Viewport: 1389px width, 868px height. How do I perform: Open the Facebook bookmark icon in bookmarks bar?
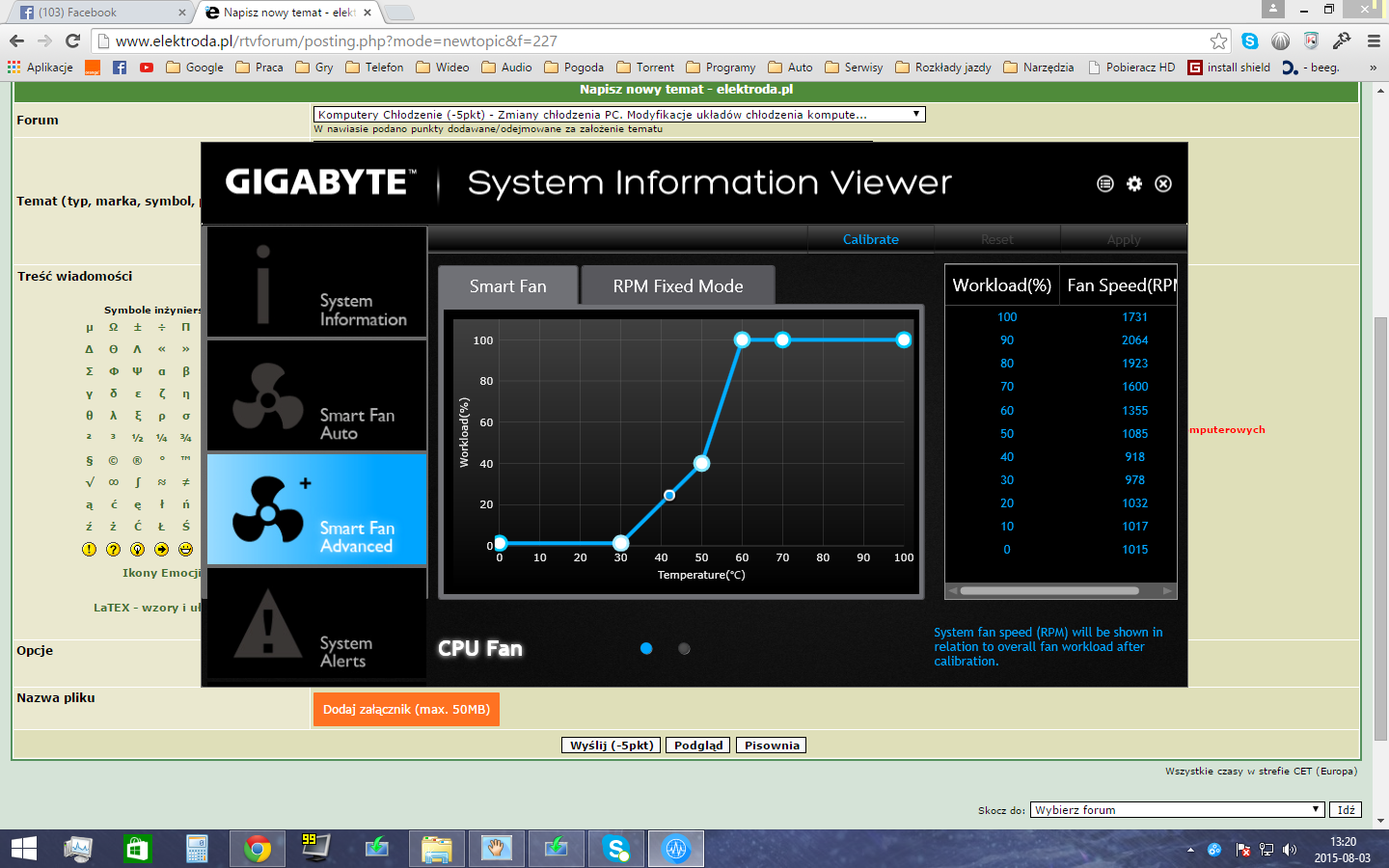[120, 68]
